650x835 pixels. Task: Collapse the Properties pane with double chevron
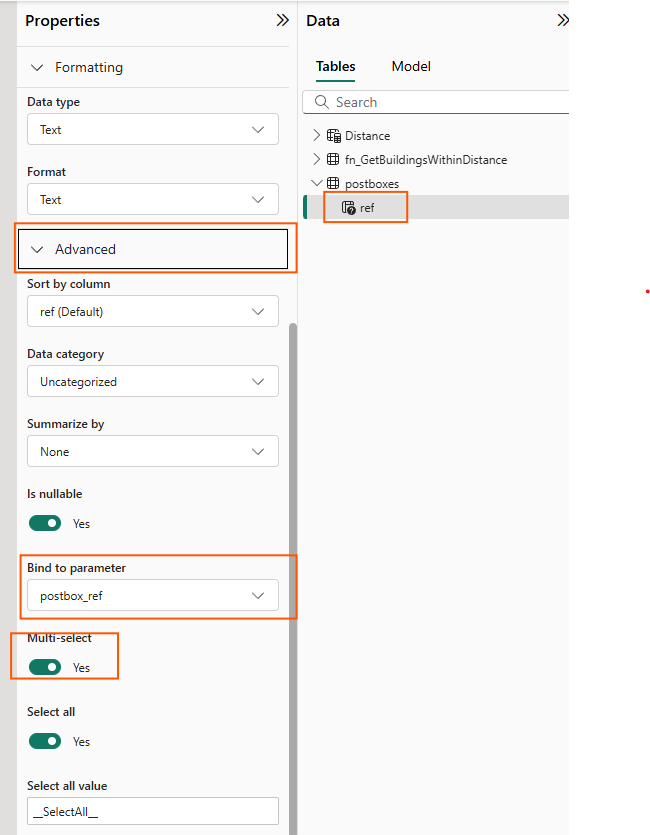tap(282, 20)
